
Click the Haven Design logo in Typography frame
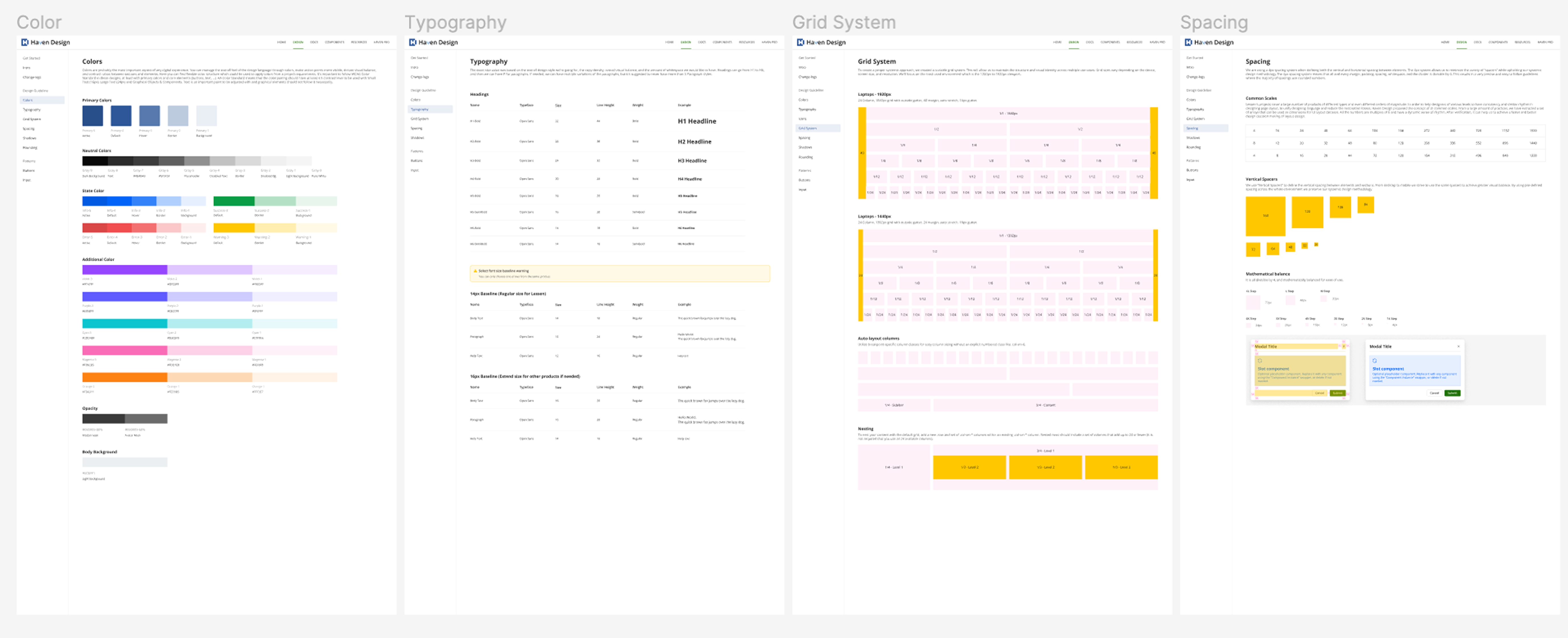tap(434, 43)
